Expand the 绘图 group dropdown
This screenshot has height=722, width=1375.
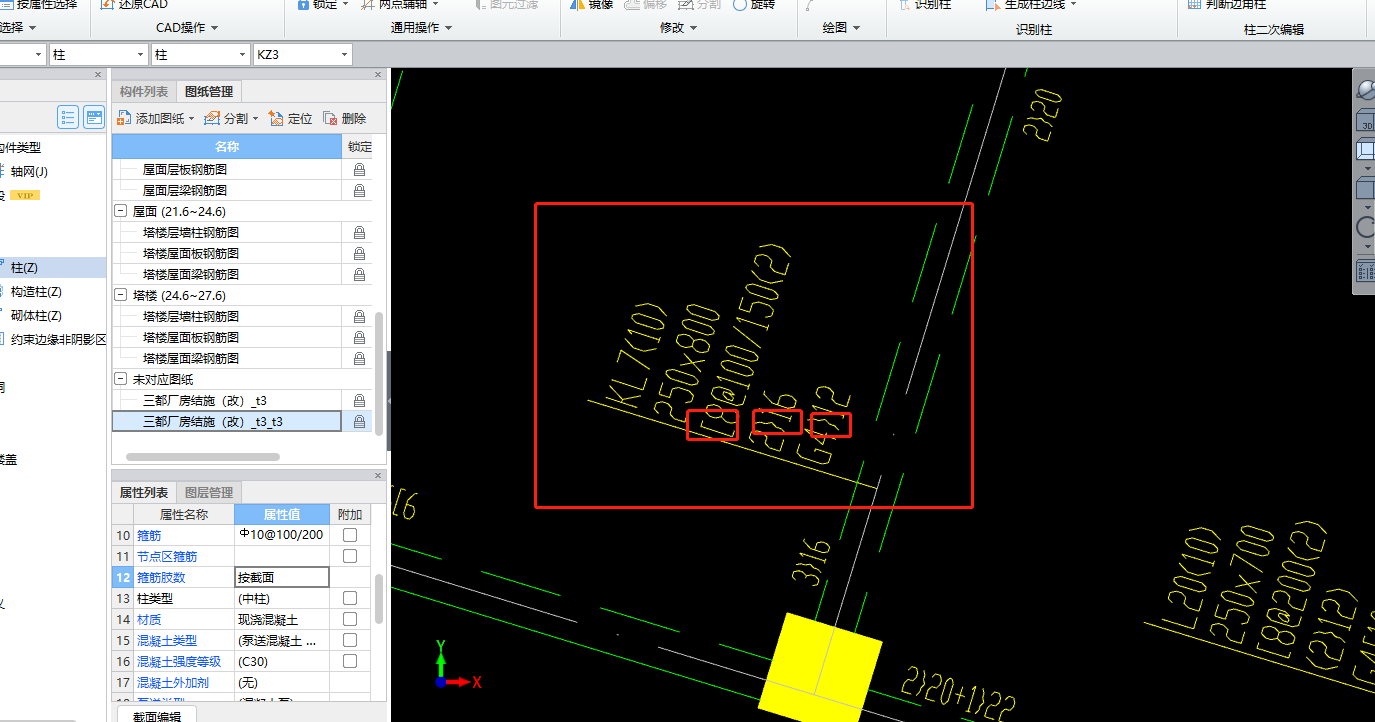tap(856, 28)
